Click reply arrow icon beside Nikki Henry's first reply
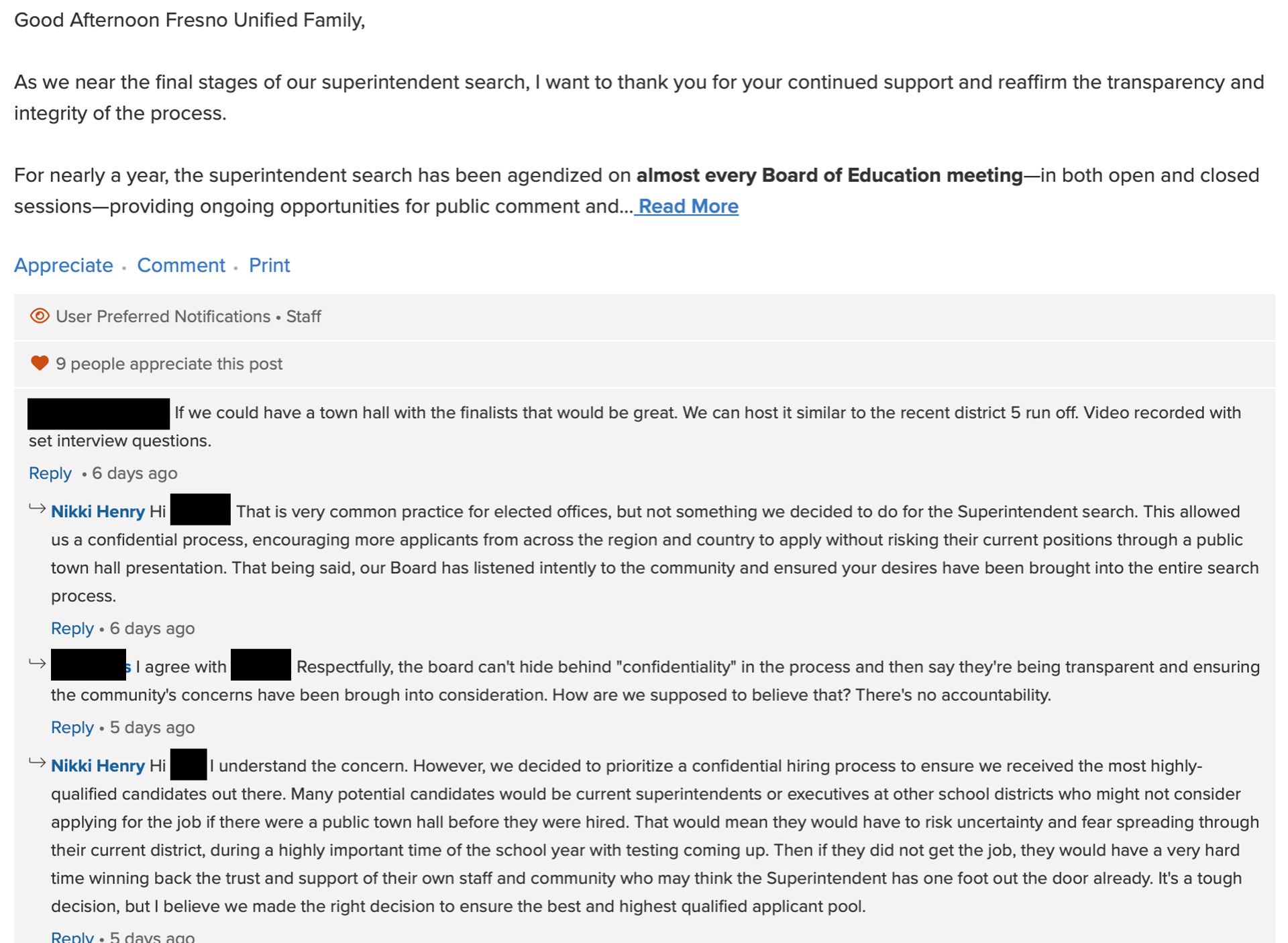The width and height of the screenshot is (1288, 943). [x=38, y=509]
